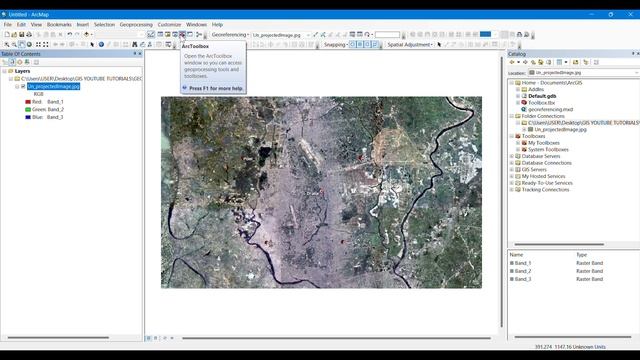Select the Zoom Out tool

(x=14, y=44)
